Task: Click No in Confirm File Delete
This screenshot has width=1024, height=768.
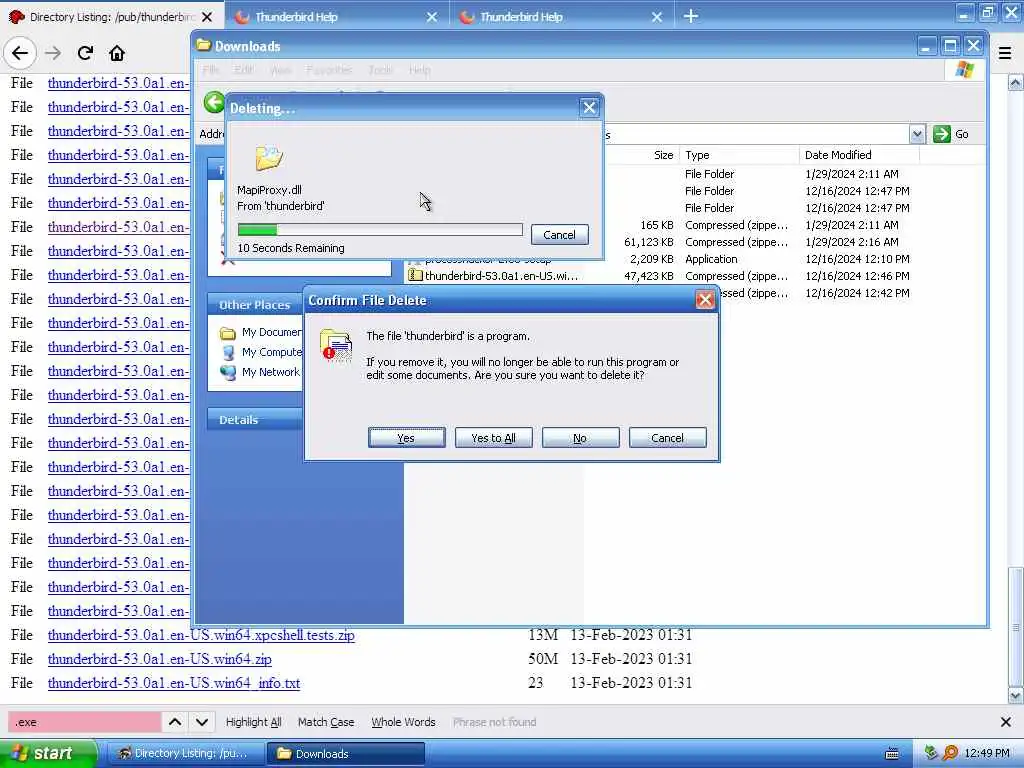Action: coord(580,438)
